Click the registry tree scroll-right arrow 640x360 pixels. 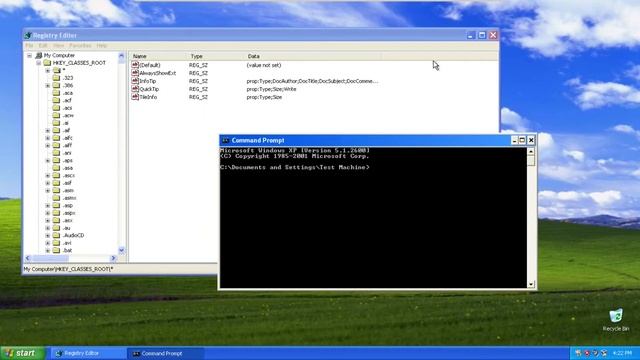coord(113,258)
